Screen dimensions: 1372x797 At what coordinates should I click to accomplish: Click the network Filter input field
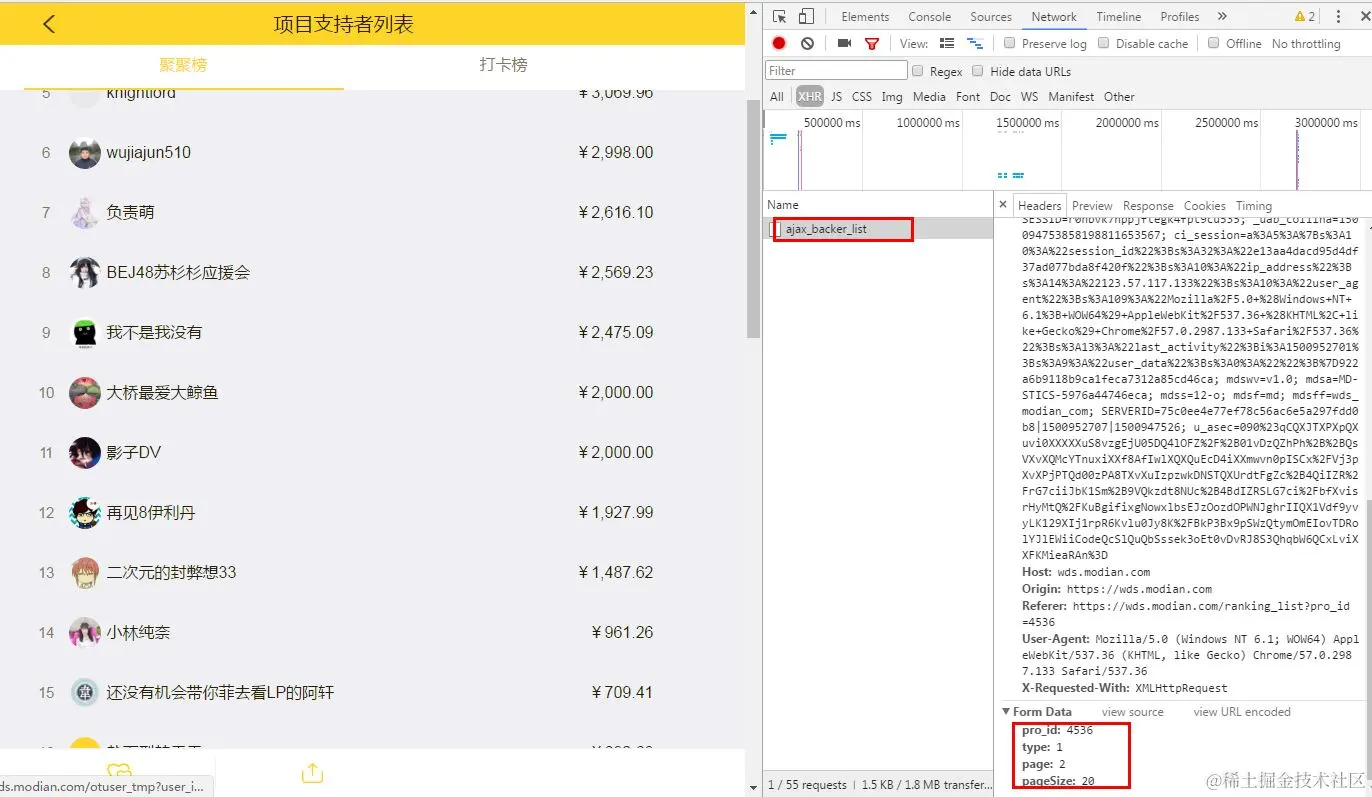click(x=836, y=71)
